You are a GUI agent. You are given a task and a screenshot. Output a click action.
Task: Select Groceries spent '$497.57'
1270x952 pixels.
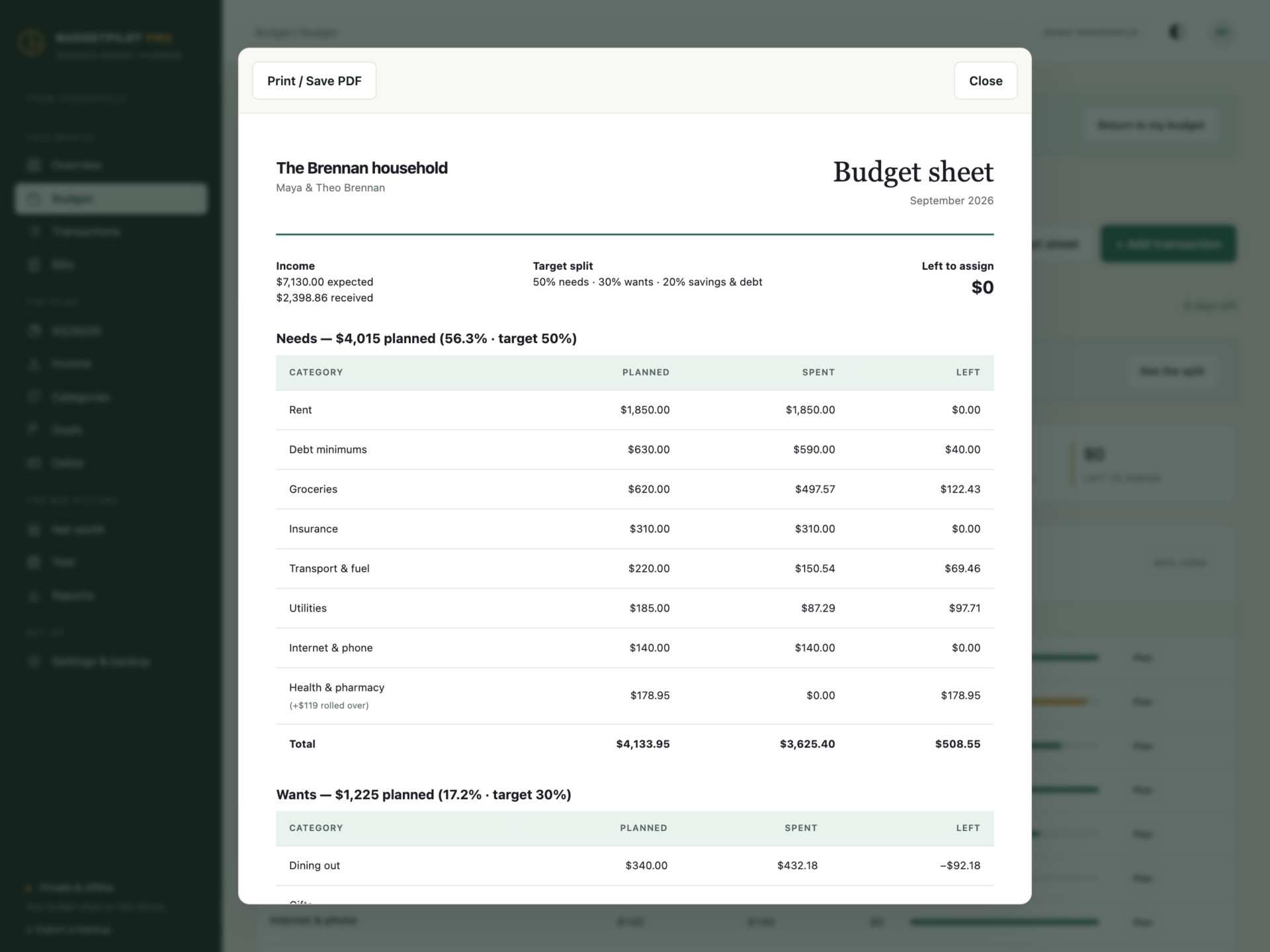(x=815, y=489)
